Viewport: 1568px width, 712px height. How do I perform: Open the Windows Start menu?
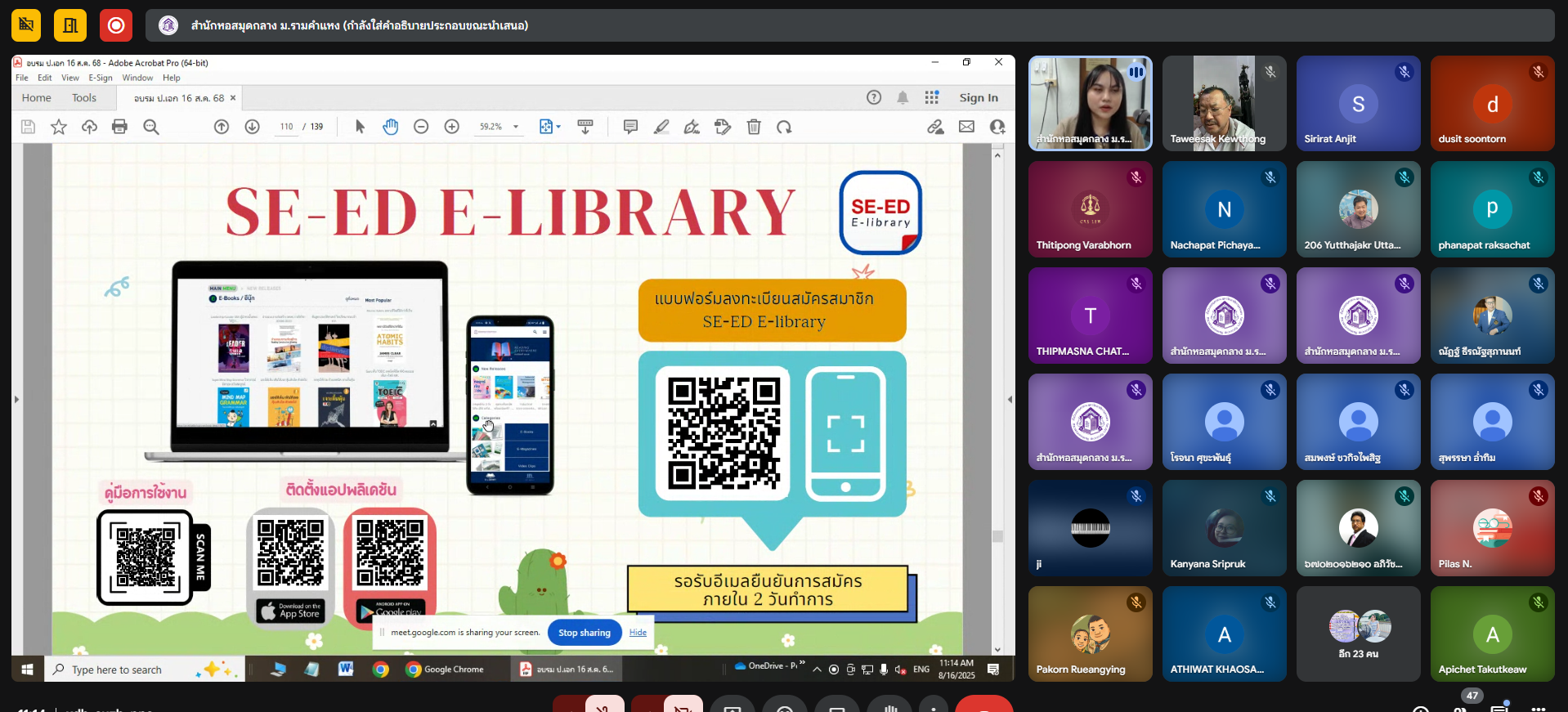(27, 669)
